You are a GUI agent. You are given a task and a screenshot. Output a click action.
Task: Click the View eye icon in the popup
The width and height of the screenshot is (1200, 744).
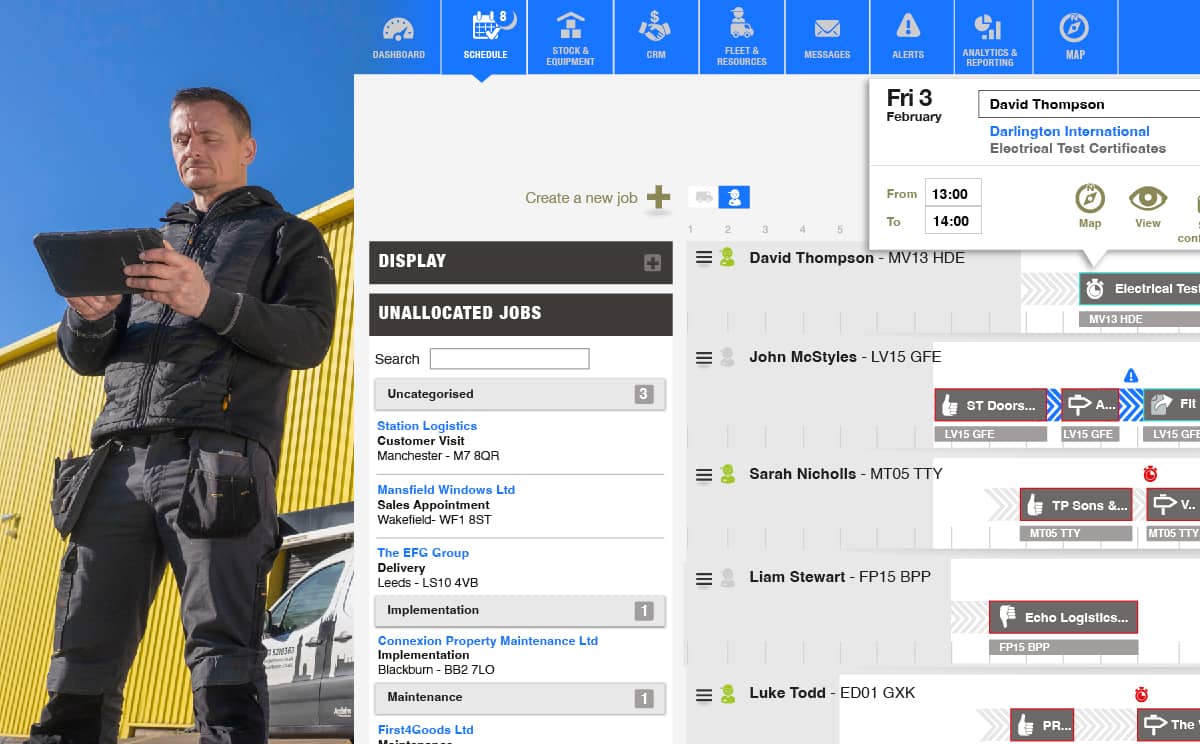pyautogui.click(x=1148, y=205)
